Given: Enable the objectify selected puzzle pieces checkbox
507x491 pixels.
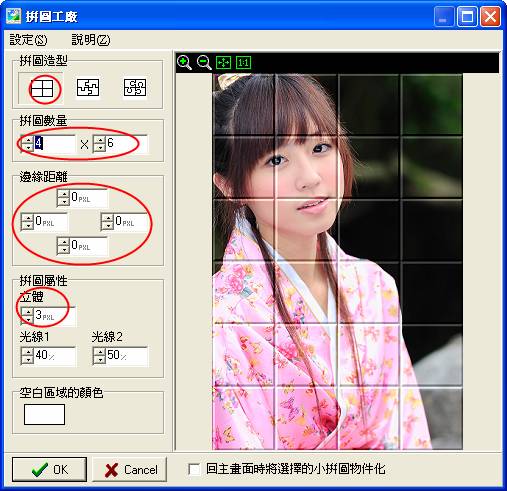Looking at the screenshot, I should tap(194, 469).
